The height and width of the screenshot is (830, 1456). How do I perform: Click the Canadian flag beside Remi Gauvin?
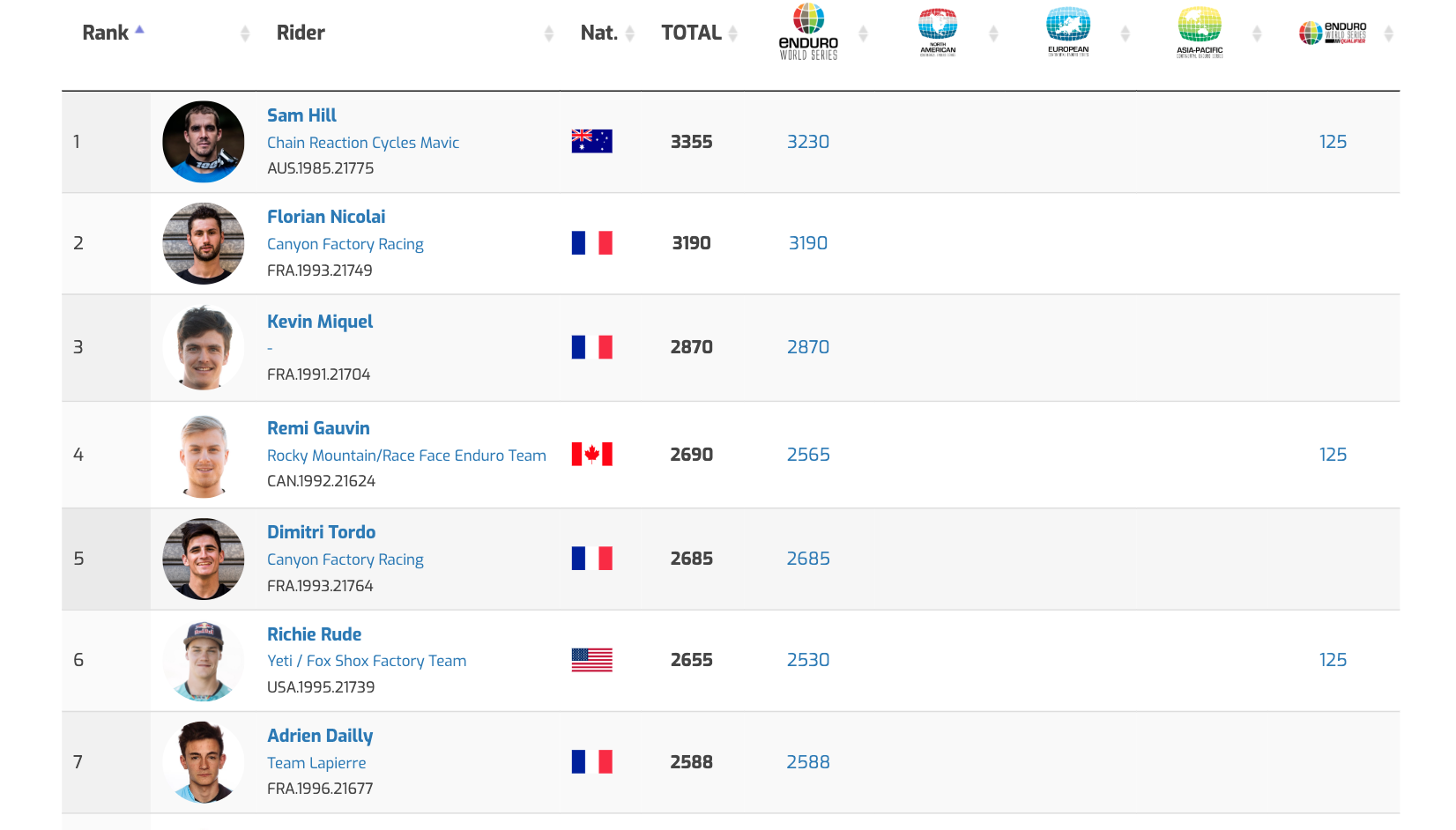coord(591,455)
